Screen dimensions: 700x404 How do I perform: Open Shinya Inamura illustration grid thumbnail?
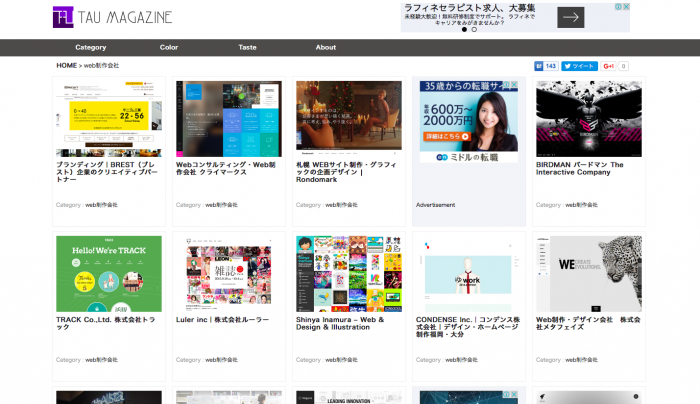[349, 274]
